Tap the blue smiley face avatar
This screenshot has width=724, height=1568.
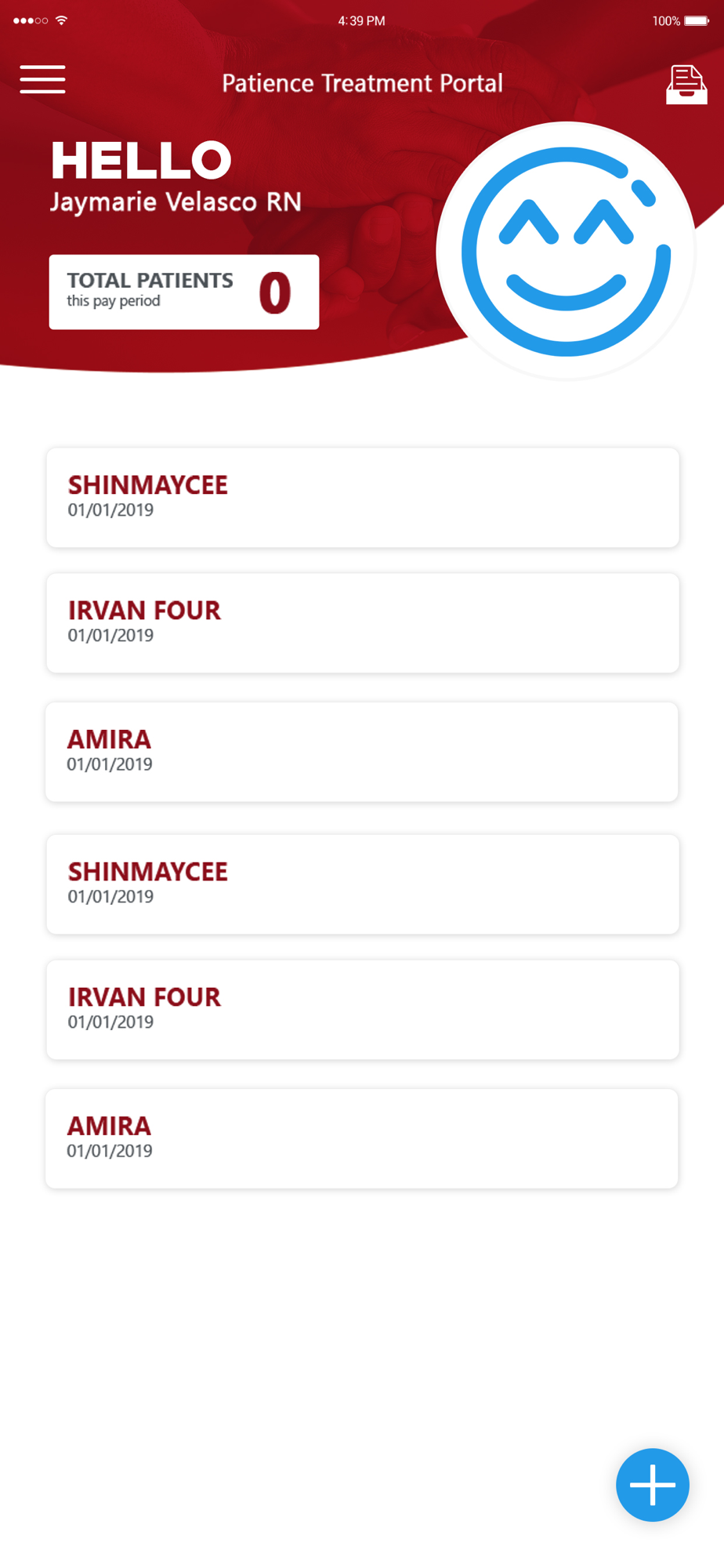pyautogui.click(x=566, y=251)
